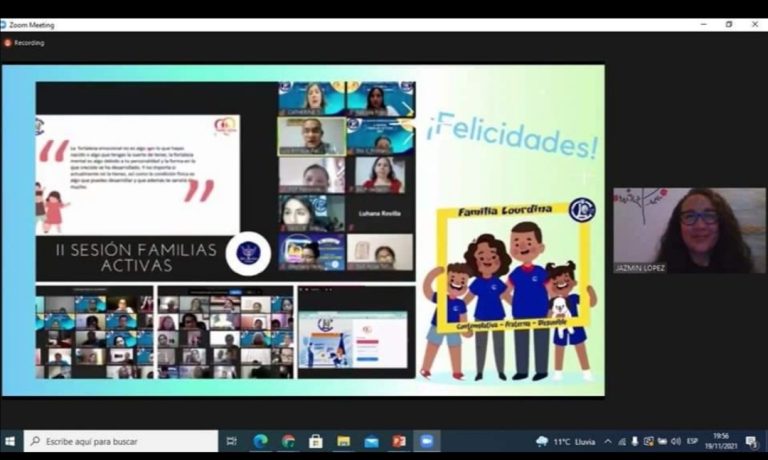Click the Familia Lourdina illustration on the slide

pos(510,288)
